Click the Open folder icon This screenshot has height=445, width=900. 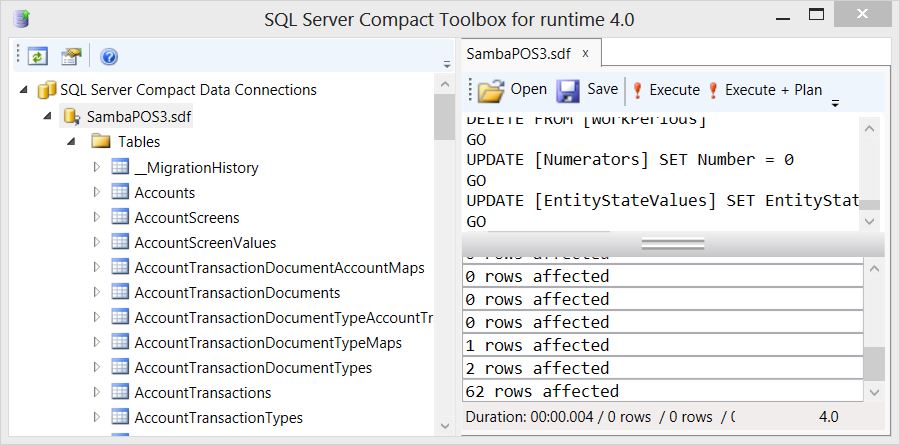pyautogui.click(x=490, y=90)
